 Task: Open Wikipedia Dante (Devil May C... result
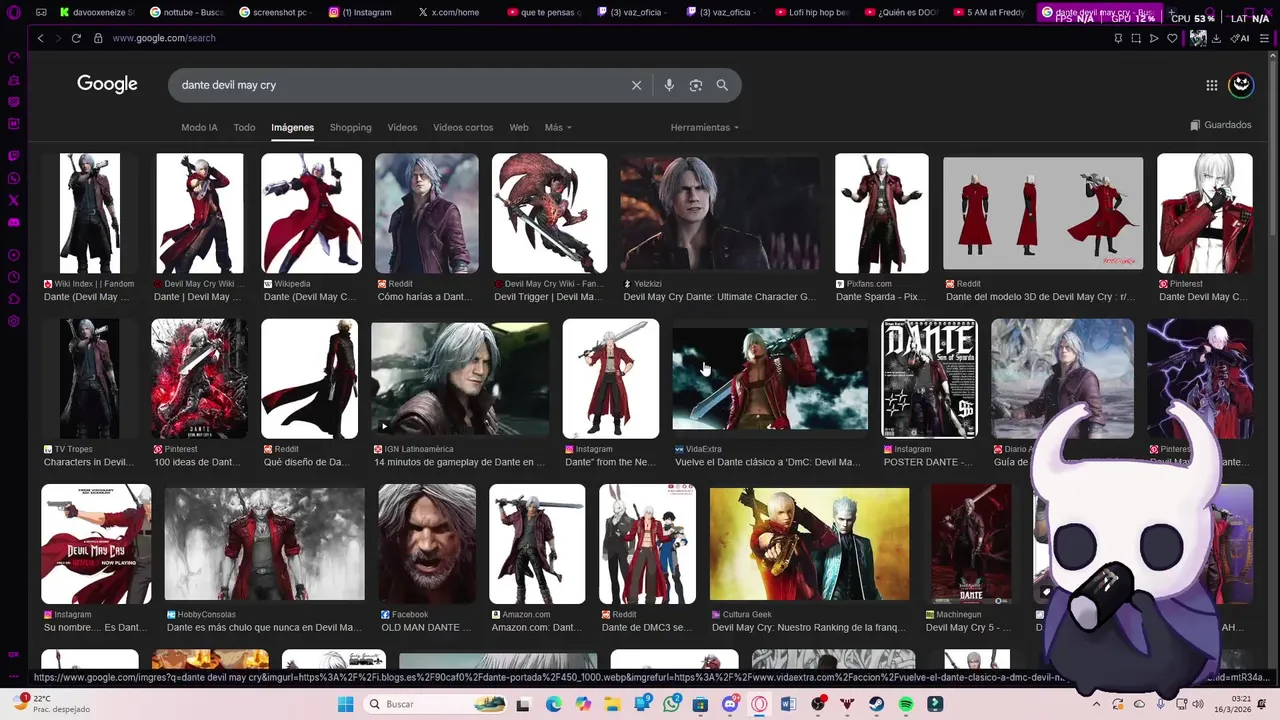click(x=309, y=297)
